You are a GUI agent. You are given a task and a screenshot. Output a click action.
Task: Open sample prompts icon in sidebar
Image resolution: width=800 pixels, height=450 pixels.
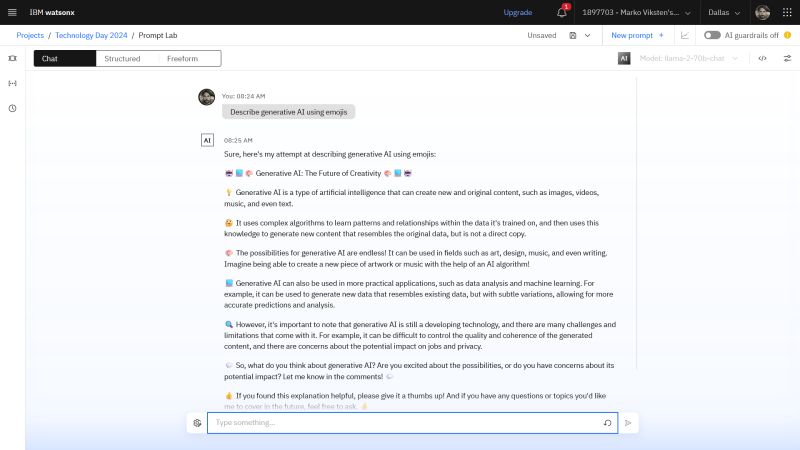[x=12, y=58]
